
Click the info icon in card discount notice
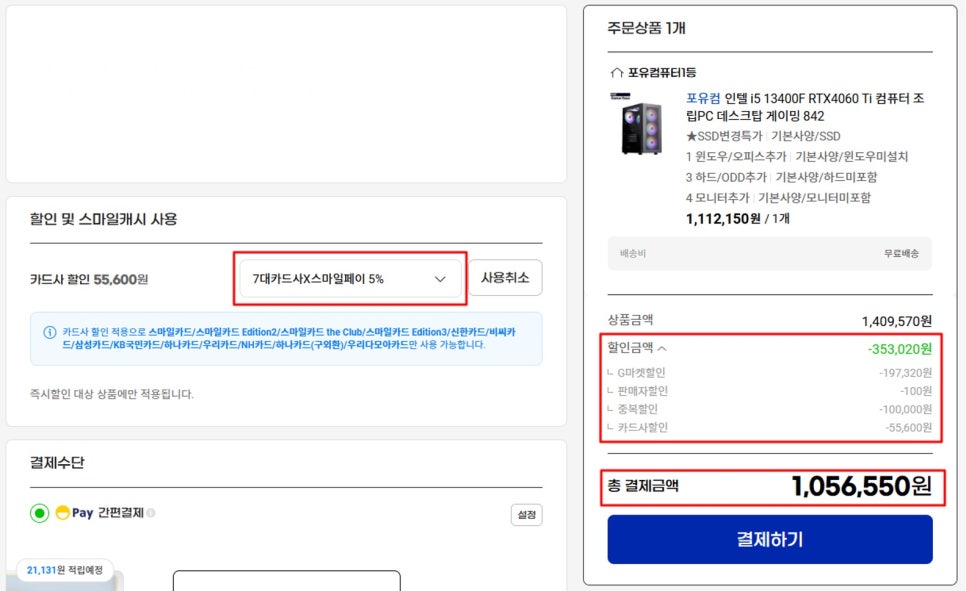(x=50, y=332)
